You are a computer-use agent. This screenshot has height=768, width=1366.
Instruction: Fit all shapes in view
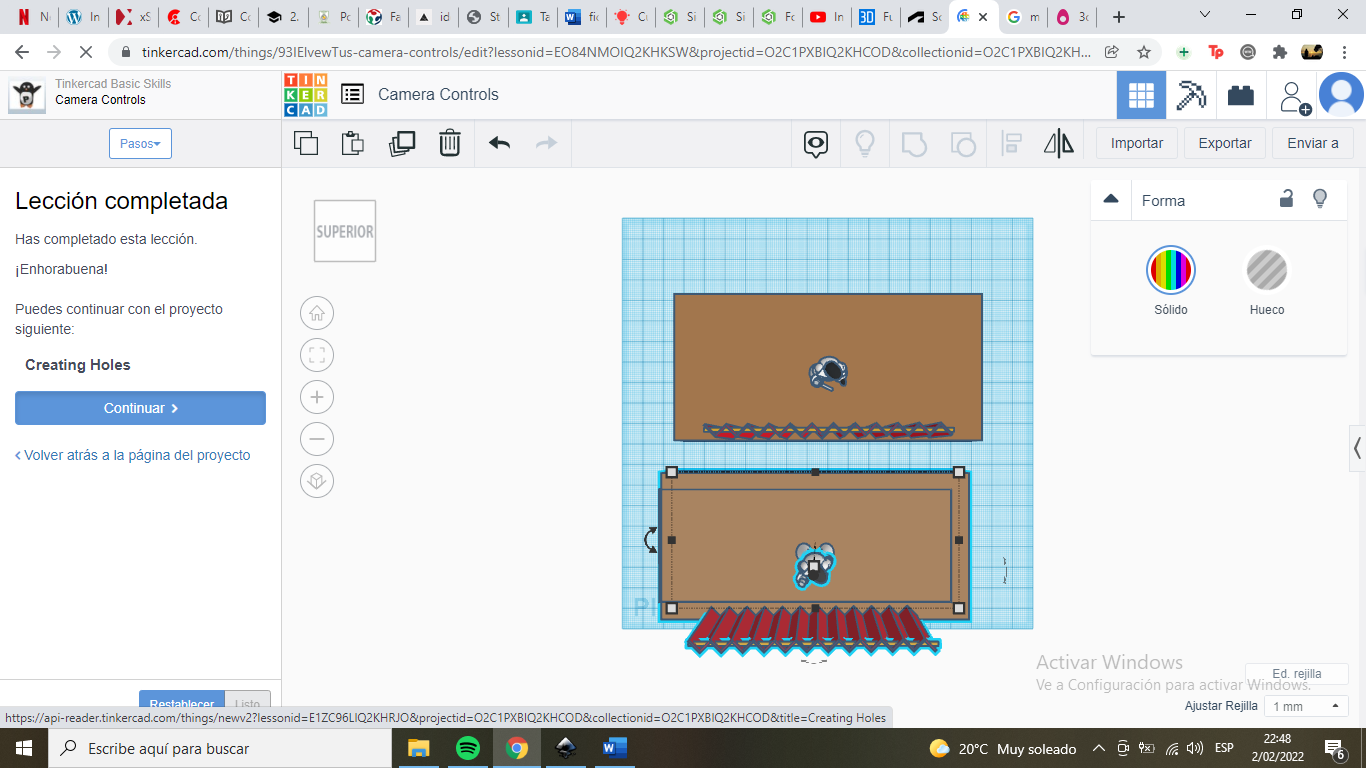tap(317, 355)
